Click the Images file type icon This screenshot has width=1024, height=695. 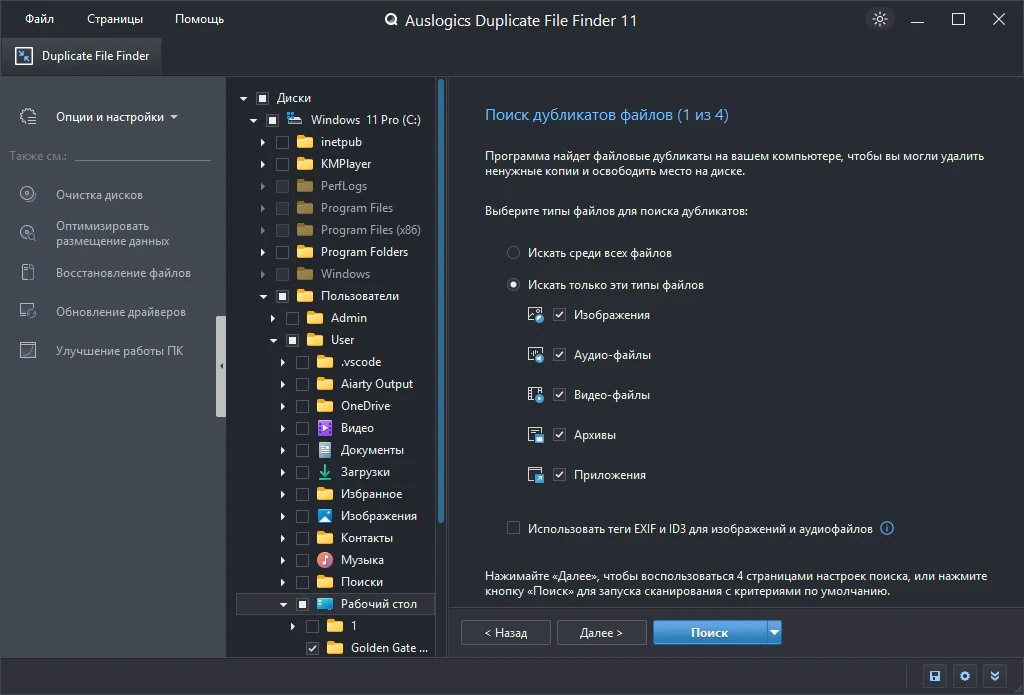click(536, 315)
